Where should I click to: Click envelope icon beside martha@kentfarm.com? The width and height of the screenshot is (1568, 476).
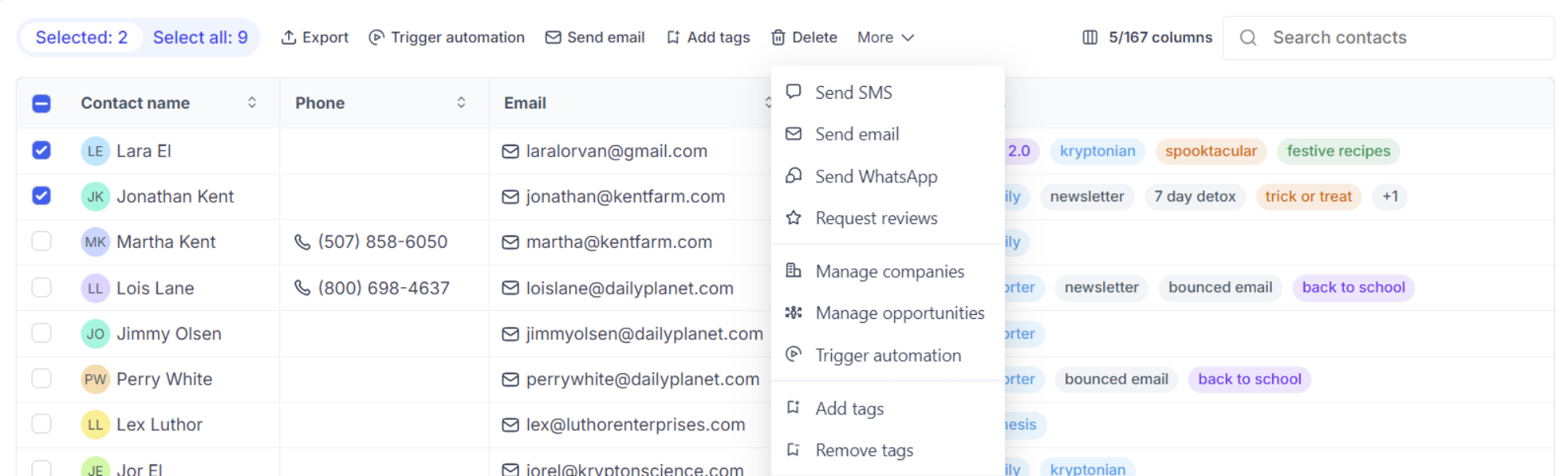[x=511, y=242]
